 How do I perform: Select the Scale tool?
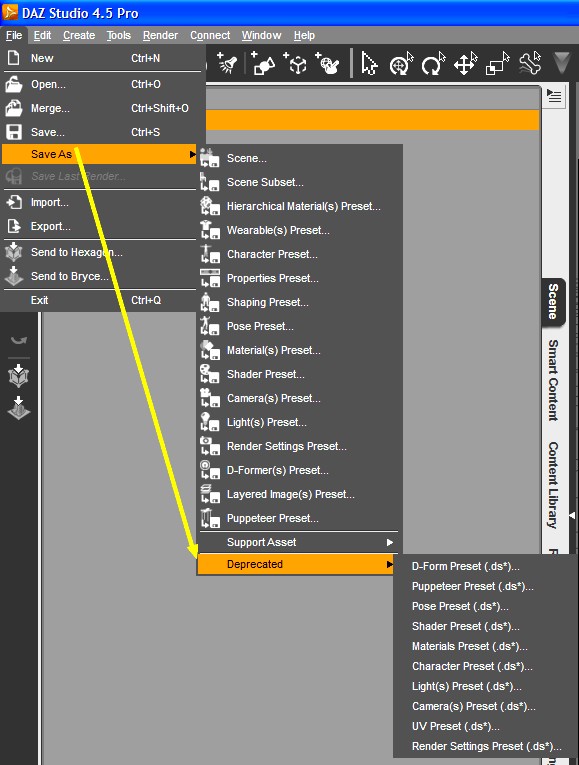[497, 63]
